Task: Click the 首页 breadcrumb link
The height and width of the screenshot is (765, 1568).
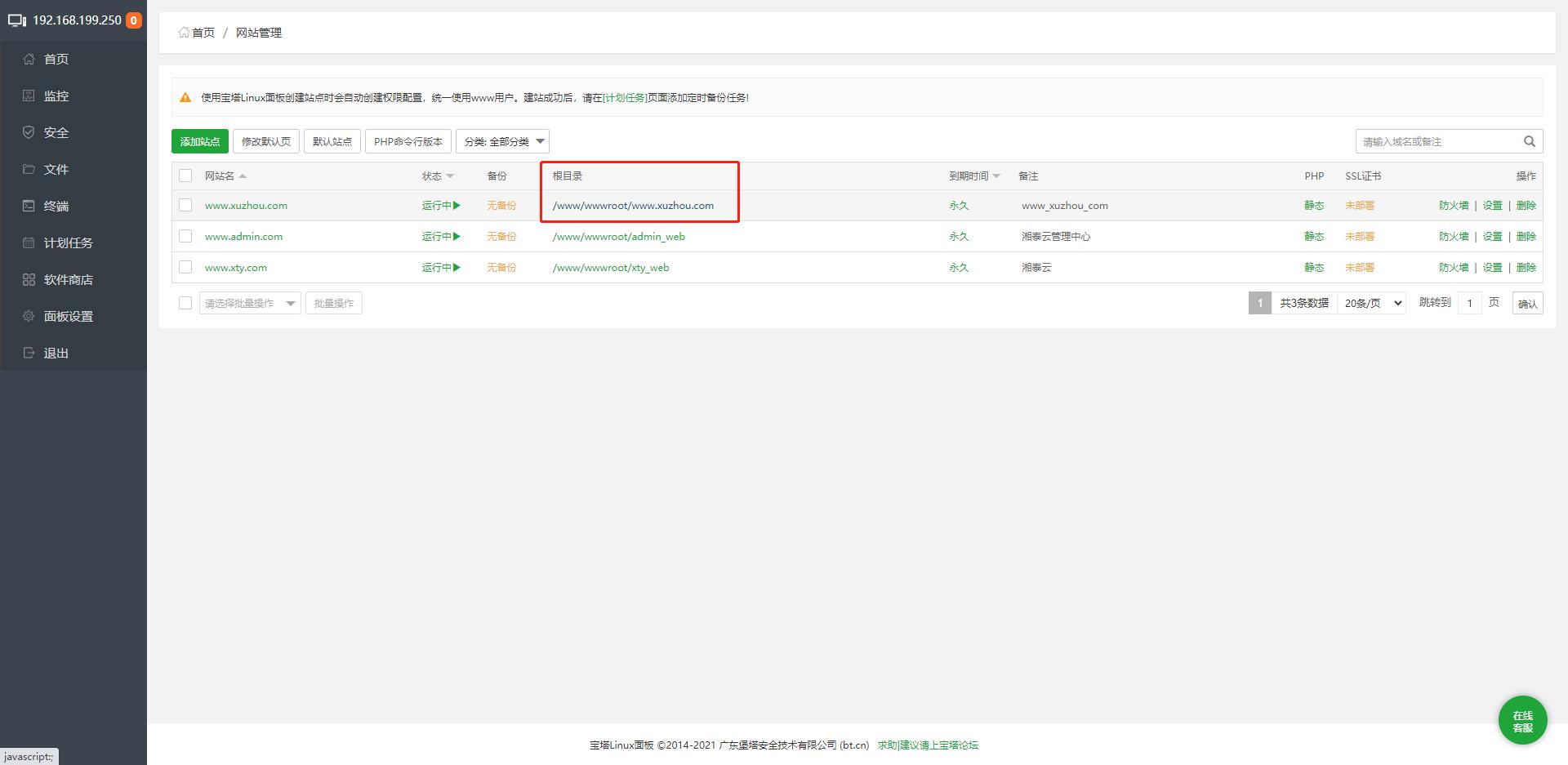Action: (x=197, y=33)
